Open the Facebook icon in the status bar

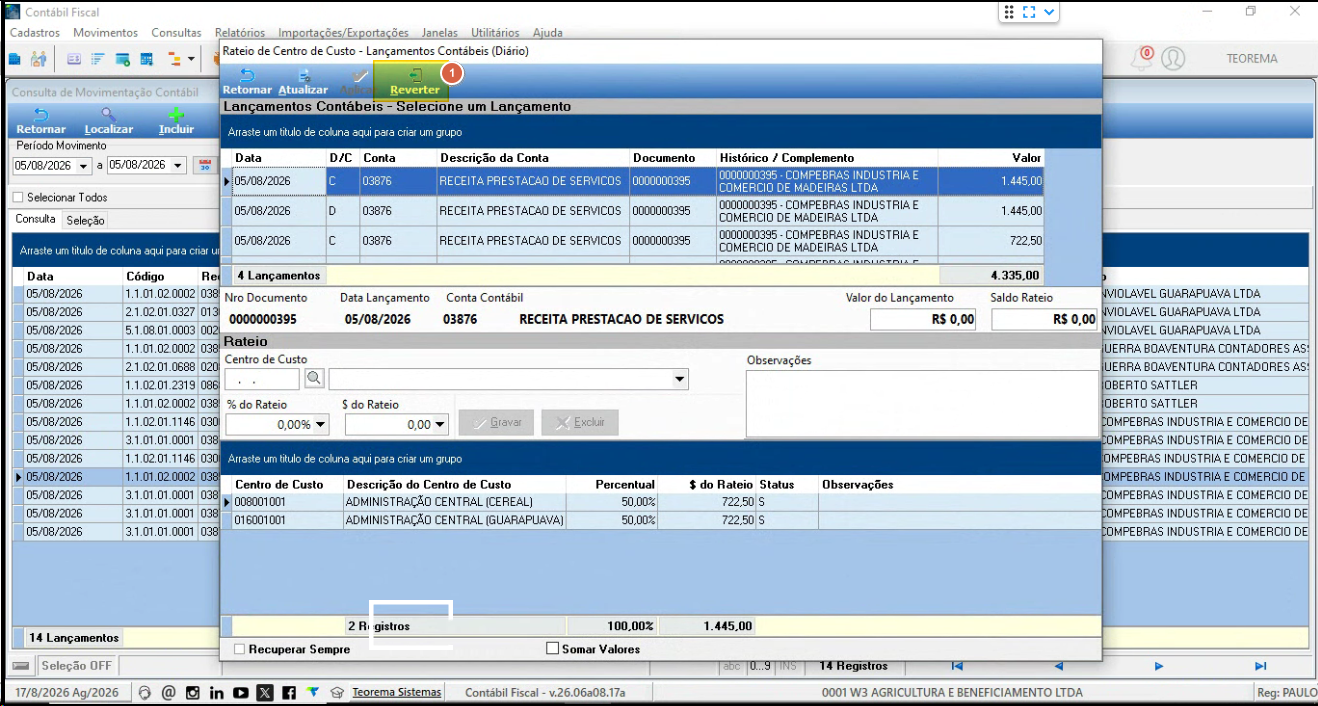coord(288,693)
